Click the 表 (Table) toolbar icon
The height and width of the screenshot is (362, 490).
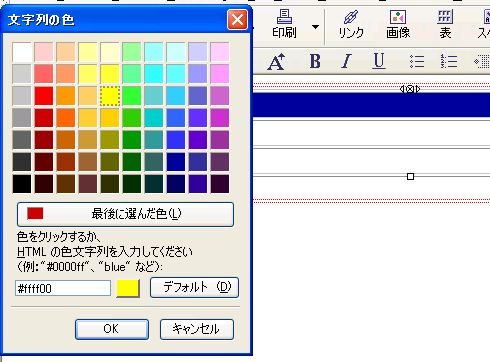(x=445, y=24)
